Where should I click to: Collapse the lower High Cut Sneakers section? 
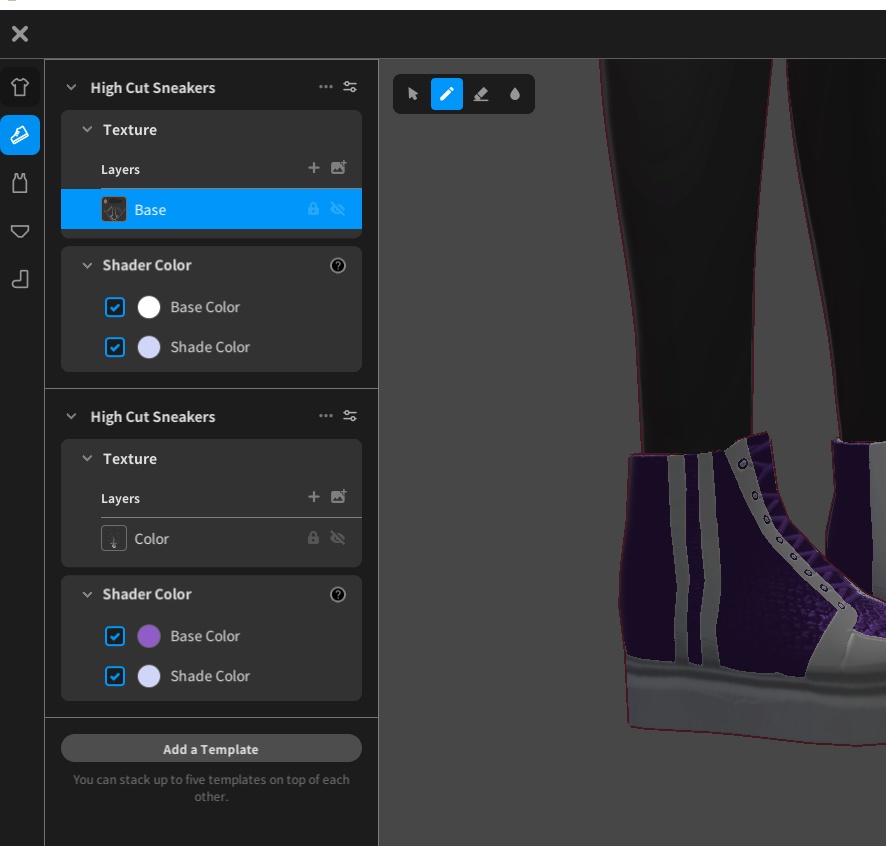click(x=70, y=416)
